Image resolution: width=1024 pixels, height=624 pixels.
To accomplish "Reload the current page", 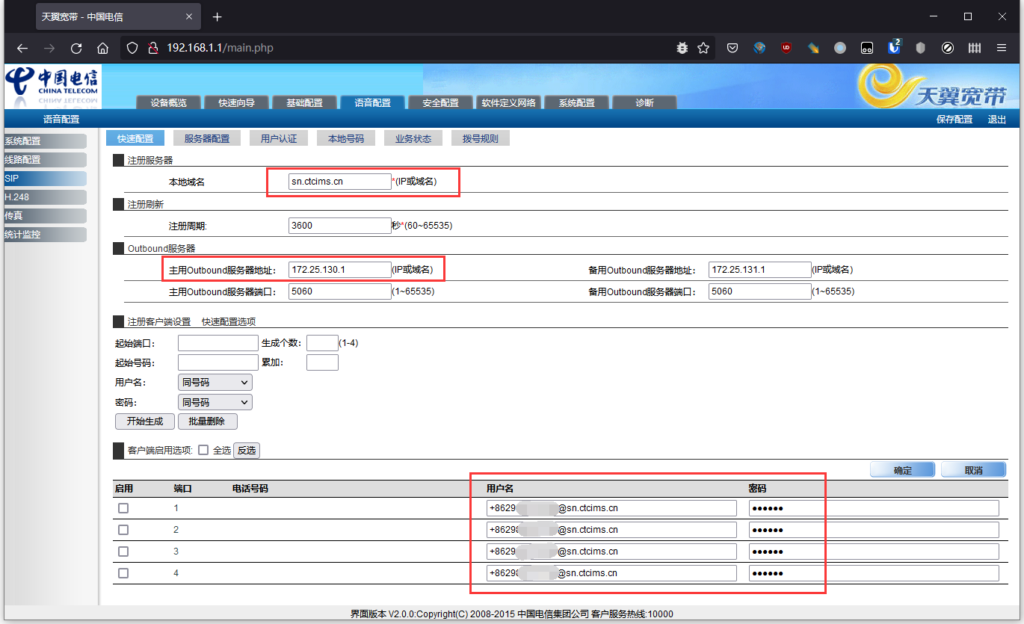I will 76,48.
